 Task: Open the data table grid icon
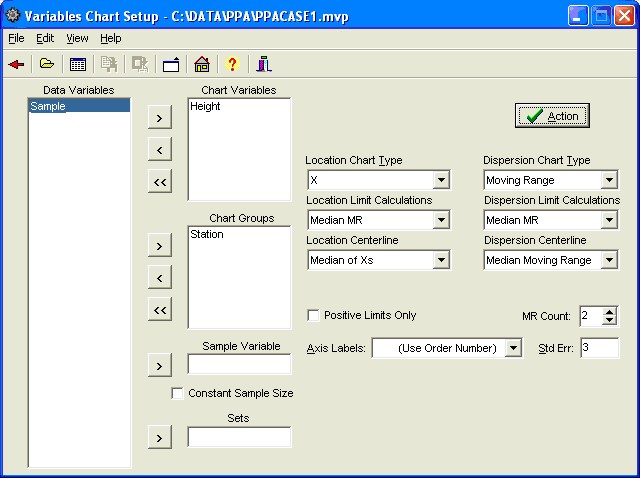(x=78, y=64)
